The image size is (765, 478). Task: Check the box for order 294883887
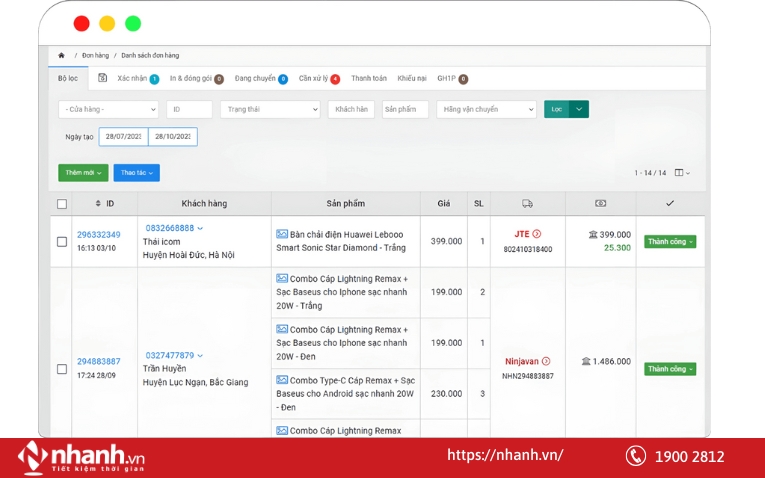[62, 368]
